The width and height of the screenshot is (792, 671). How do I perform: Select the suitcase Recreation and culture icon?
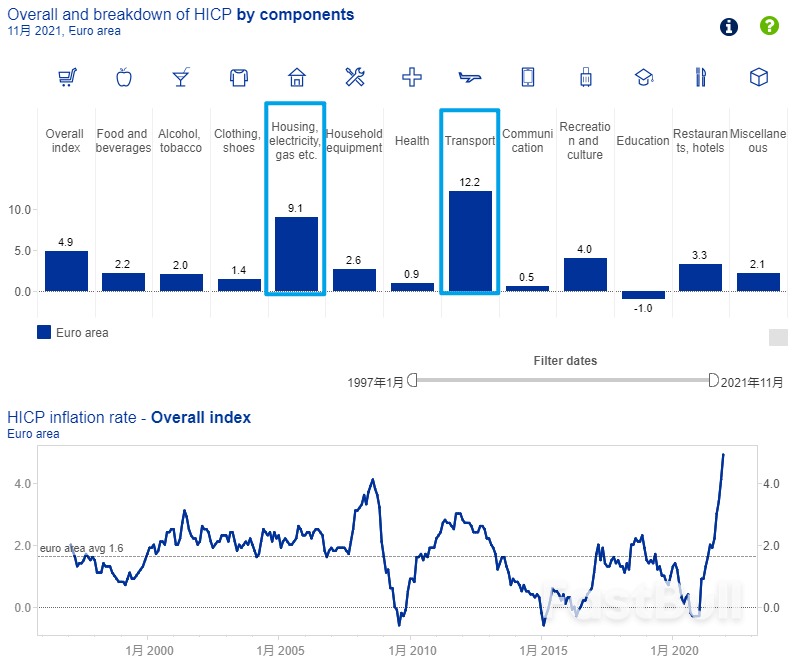coord(585,77)
